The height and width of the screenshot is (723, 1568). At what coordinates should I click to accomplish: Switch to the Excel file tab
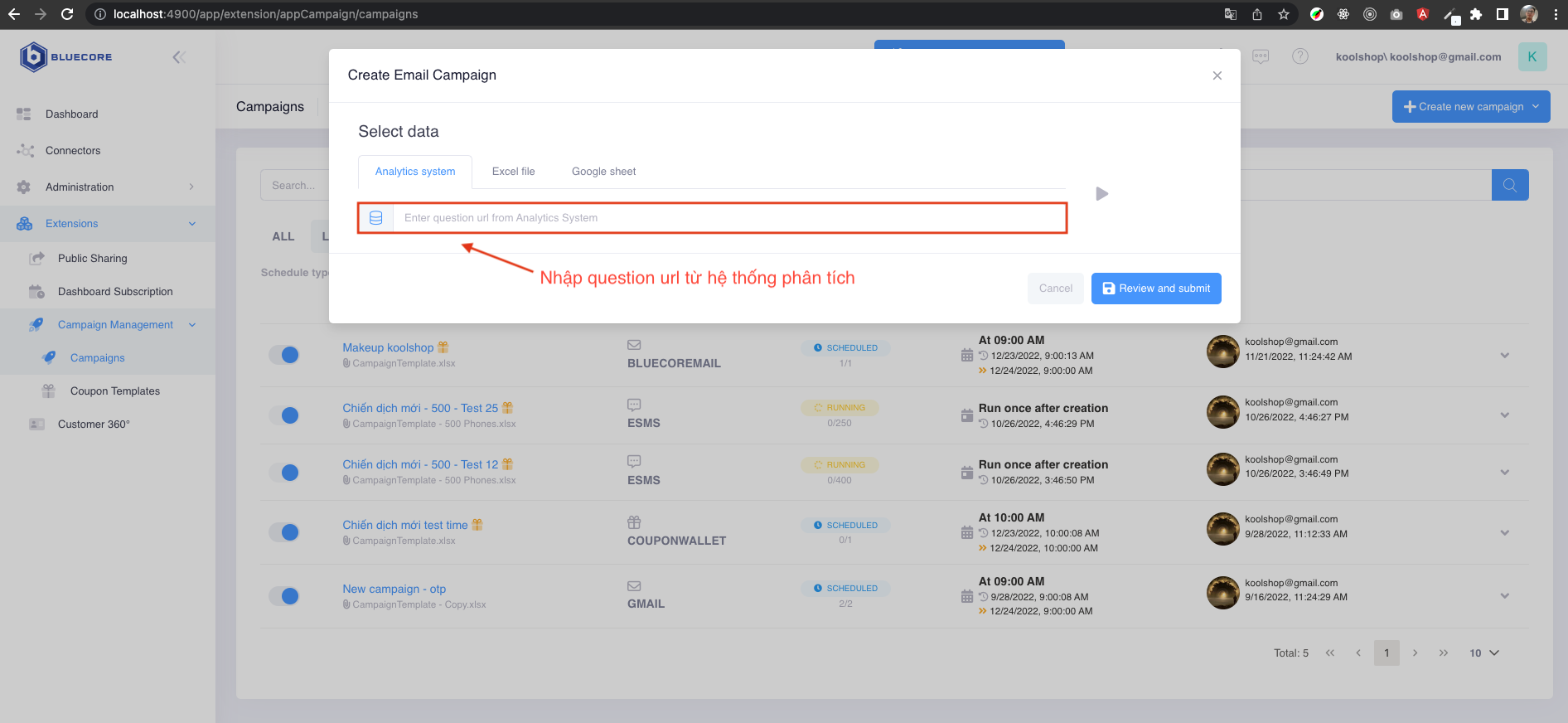(513, 172)
